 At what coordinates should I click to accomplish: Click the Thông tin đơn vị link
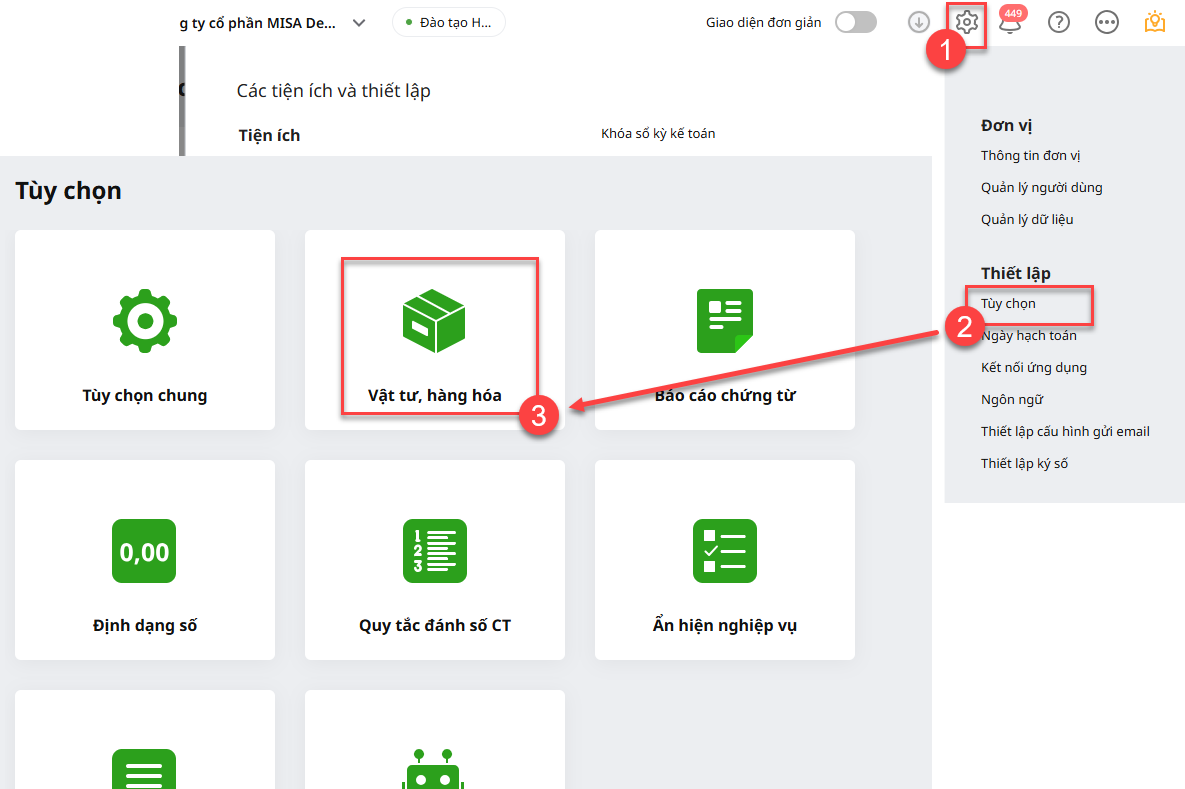coord(1030,155)
